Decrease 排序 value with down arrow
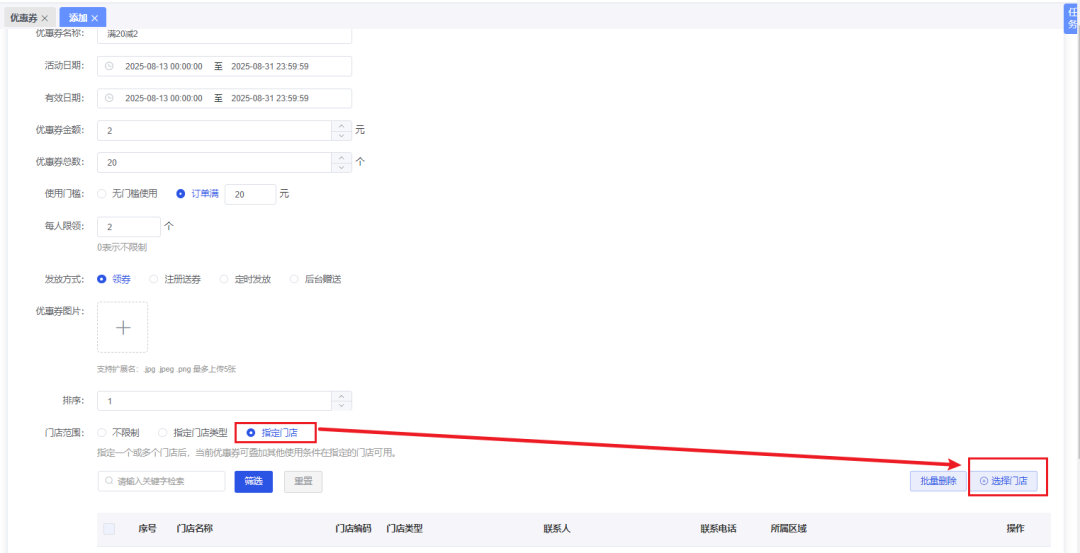Viewport: 1080px width, 553px height. coord(342,406)
